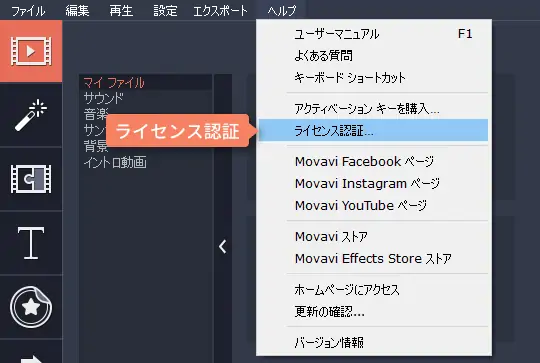Image resolution: width=540 pixels, height=363 pixels.
Task: Open the 設定 menu
Action: (x=165, y=11)
